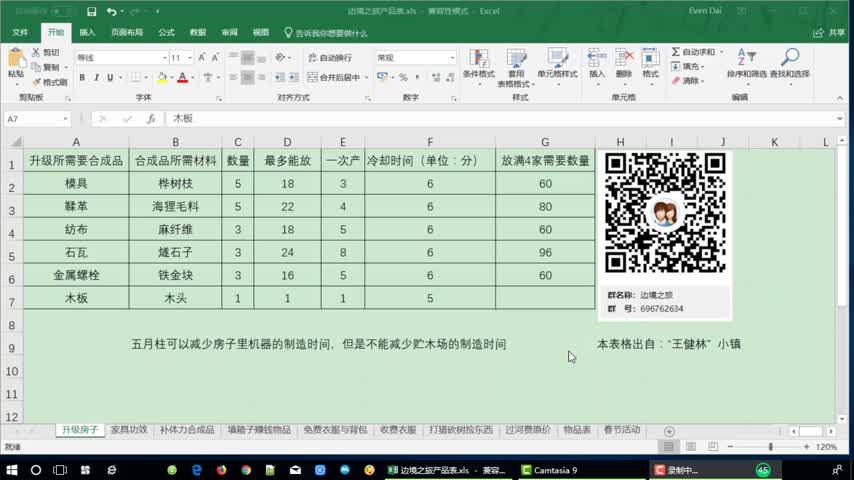
Task: Switch to View (视图) tab
Action: point(261,33)
